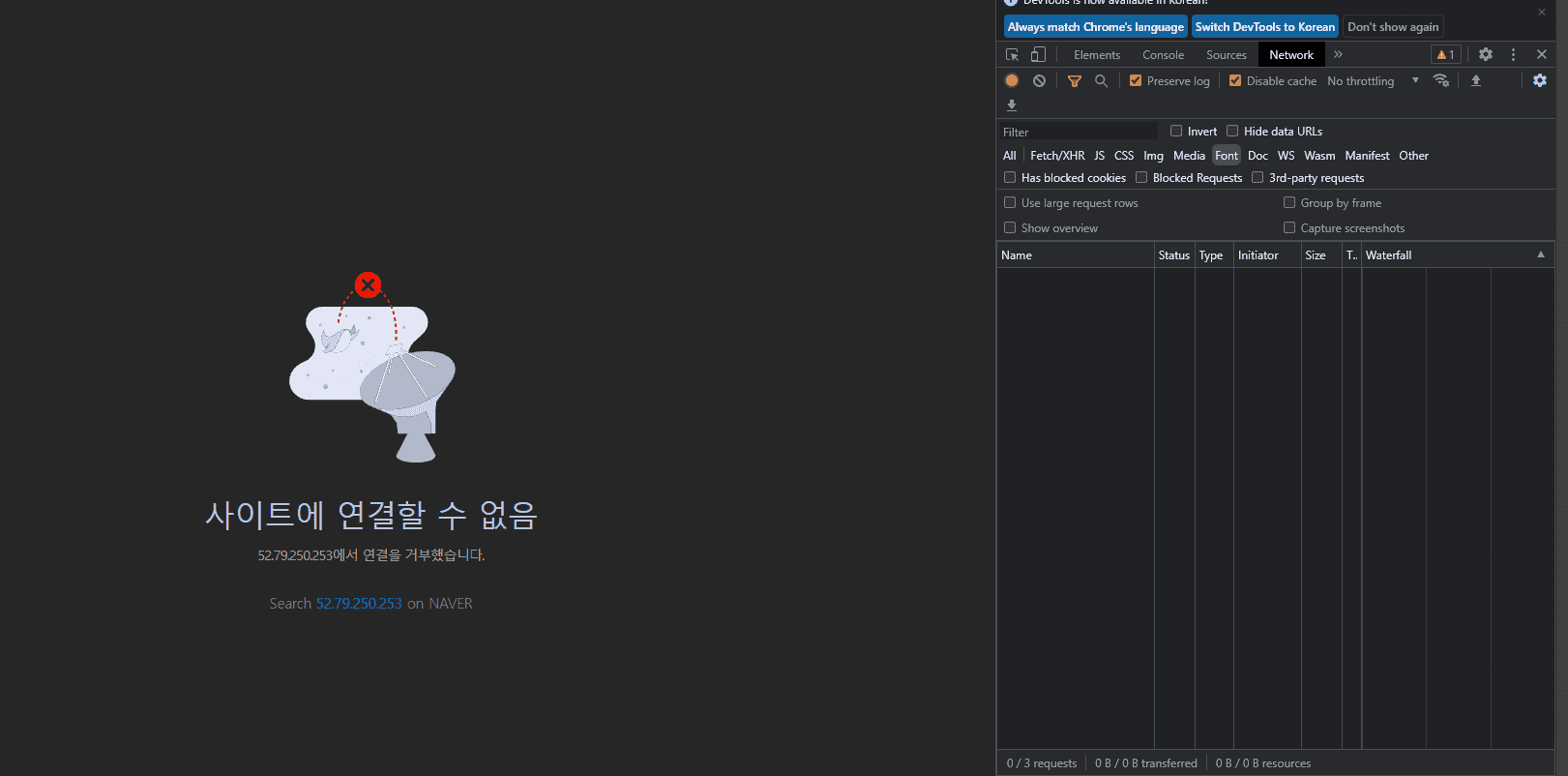
Task: Switch to the Elements tab
Action: click(1097, 55)
